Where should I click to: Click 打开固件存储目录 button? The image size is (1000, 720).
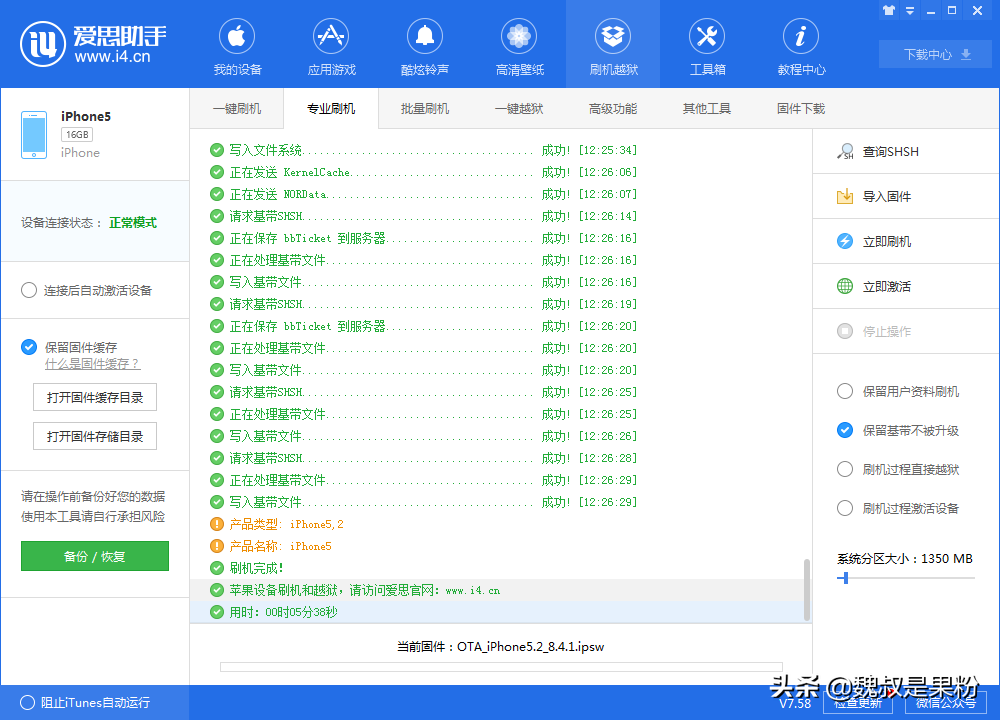coord(95,436)
